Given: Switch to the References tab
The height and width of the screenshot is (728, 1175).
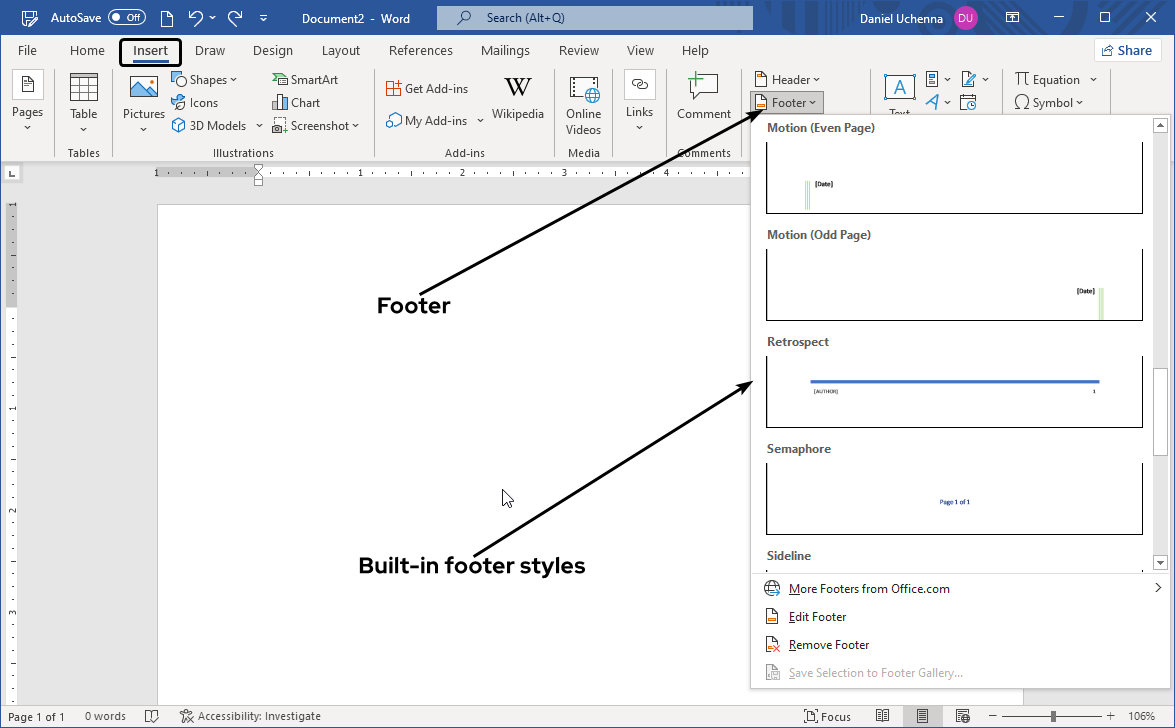Looking at the screenshot, I should tap(421, 50).
